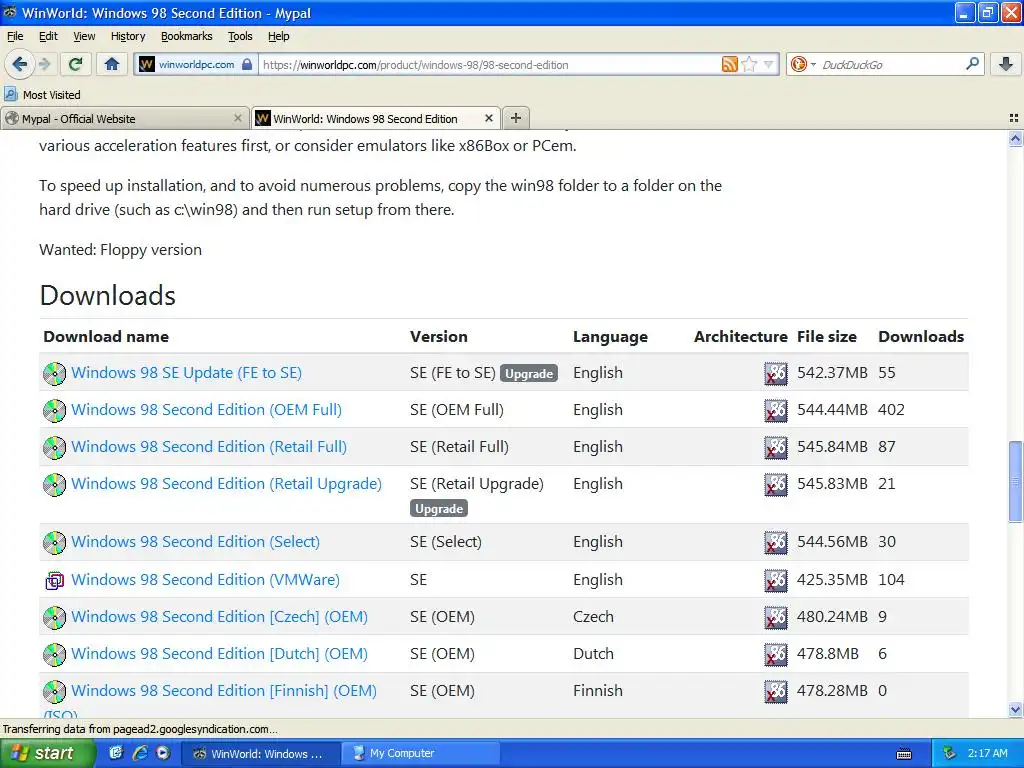
Task: Go to the Home page icon
Action: (x=112, y=64)
